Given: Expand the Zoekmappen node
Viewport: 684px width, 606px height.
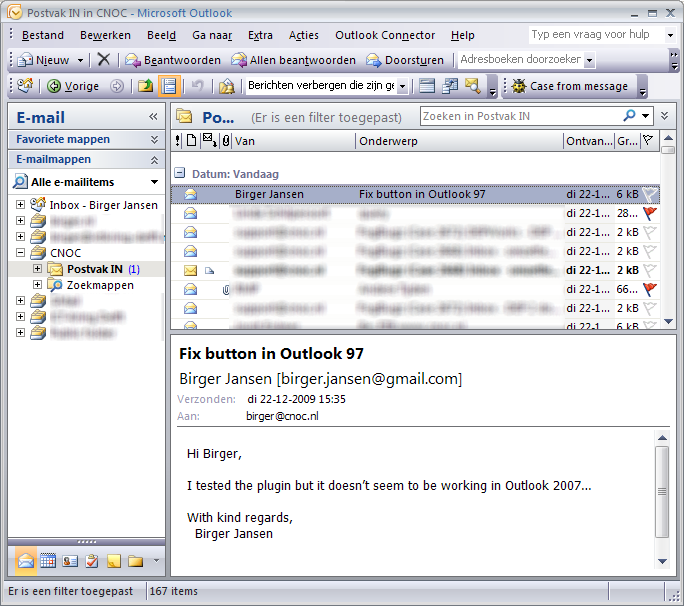Looking at the screenshot, I should pyautogui.click(x=37, y=284).
